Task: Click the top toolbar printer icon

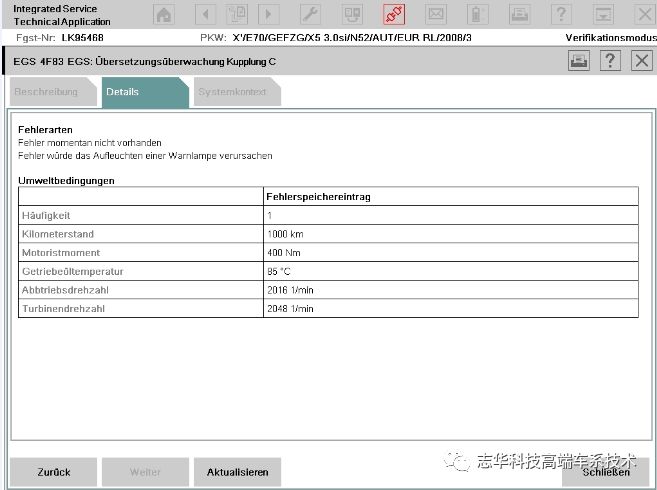Action: coord(519,14)
